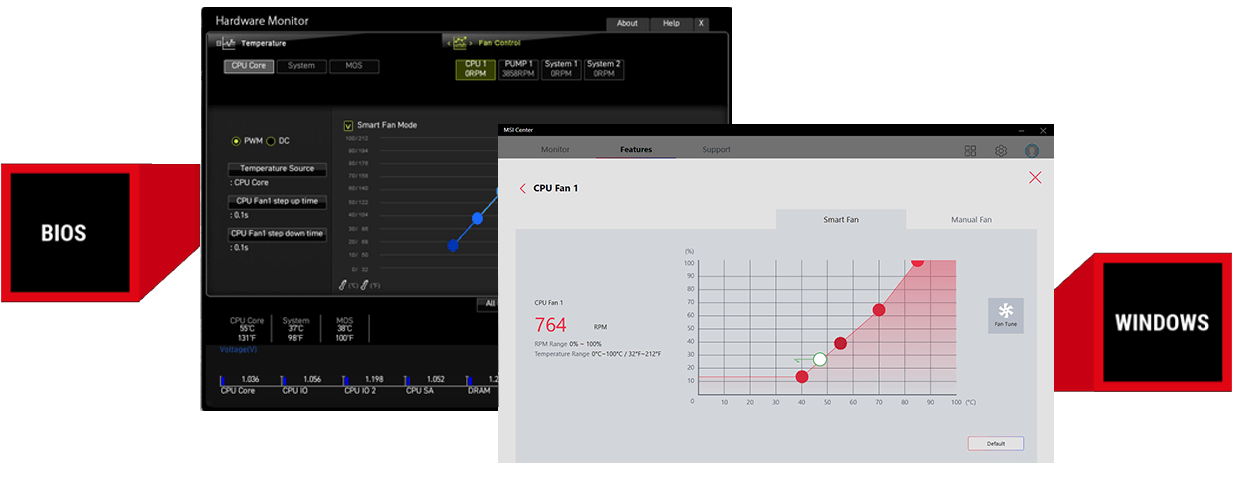Image resolution: width=1238 pixels, height=487 pixels.
Task: Toggle the Smart Fan Mode checkbox
Action: click(348, 125)
